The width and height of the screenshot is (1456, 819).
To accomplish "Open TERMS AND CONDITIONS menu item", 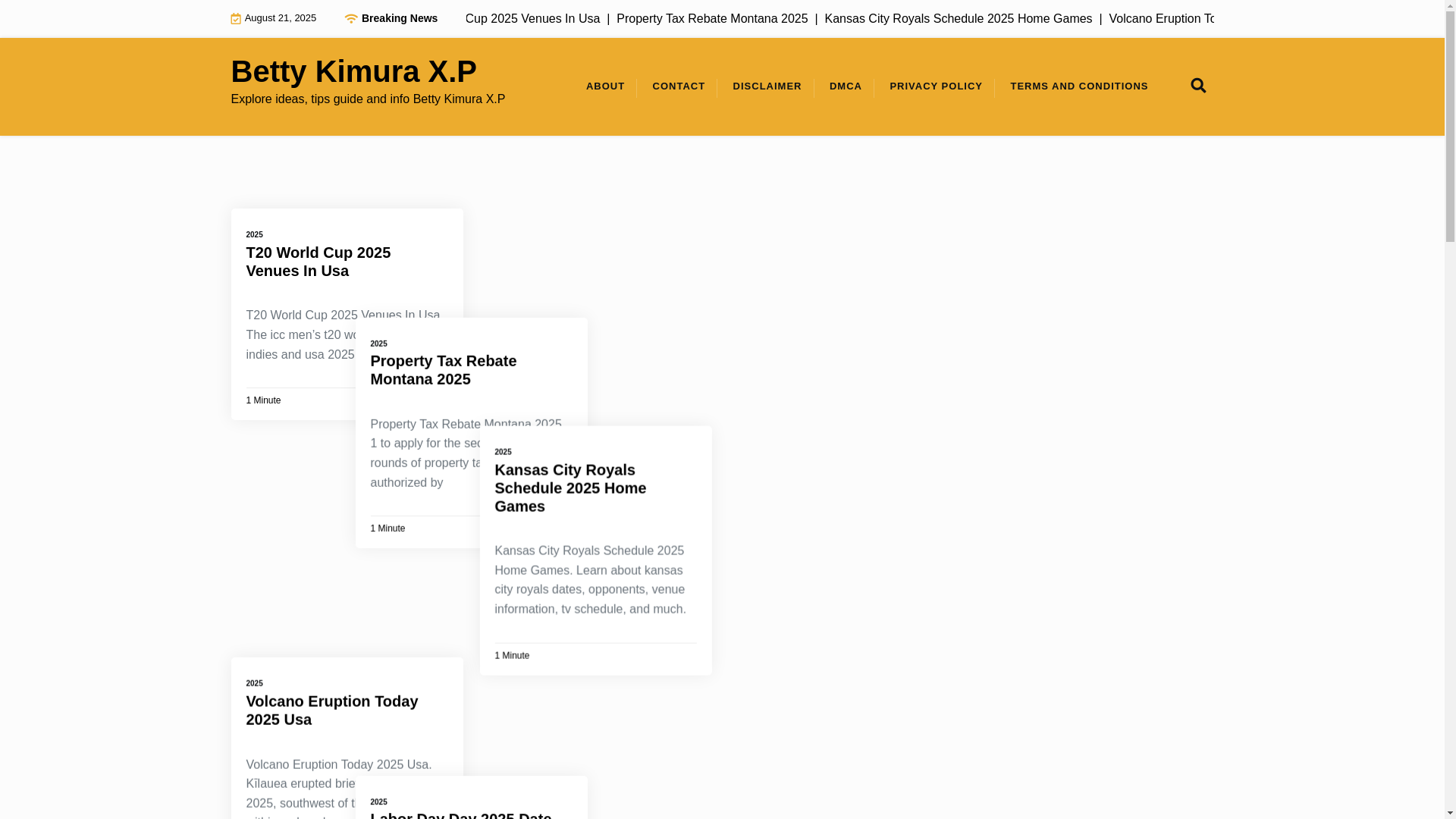I will (x=1079, y=86).
